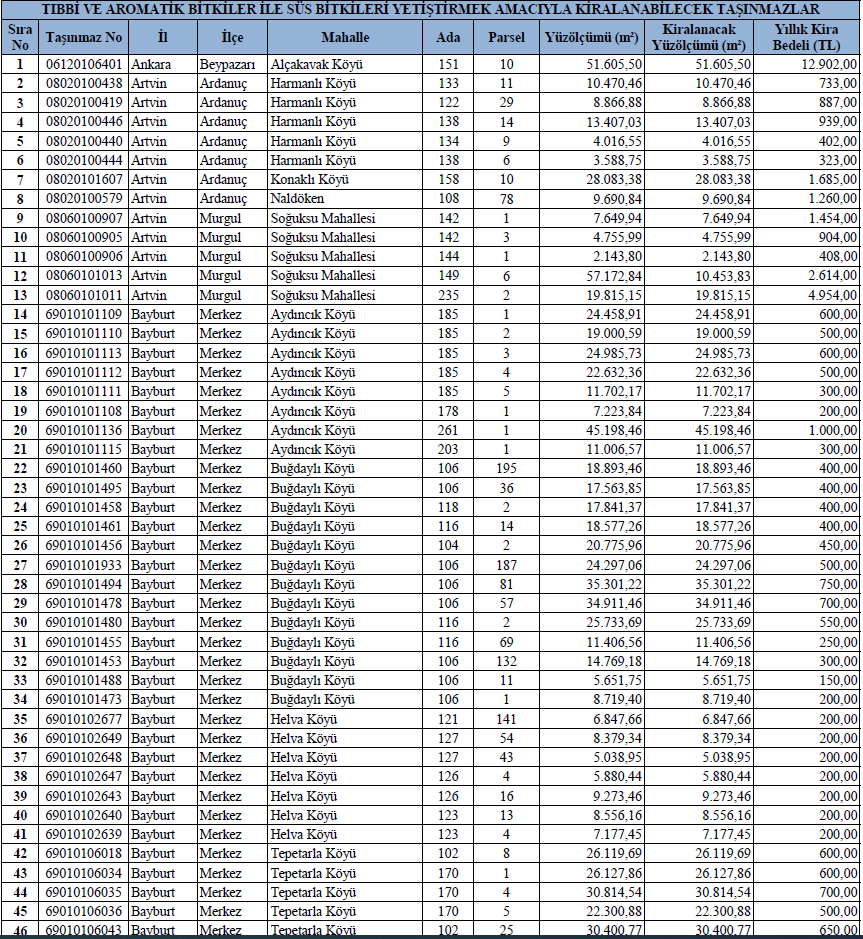This screenshot has height=939, width=863.
Task: Select cell 08020100579
Action: tap(84, 199)
